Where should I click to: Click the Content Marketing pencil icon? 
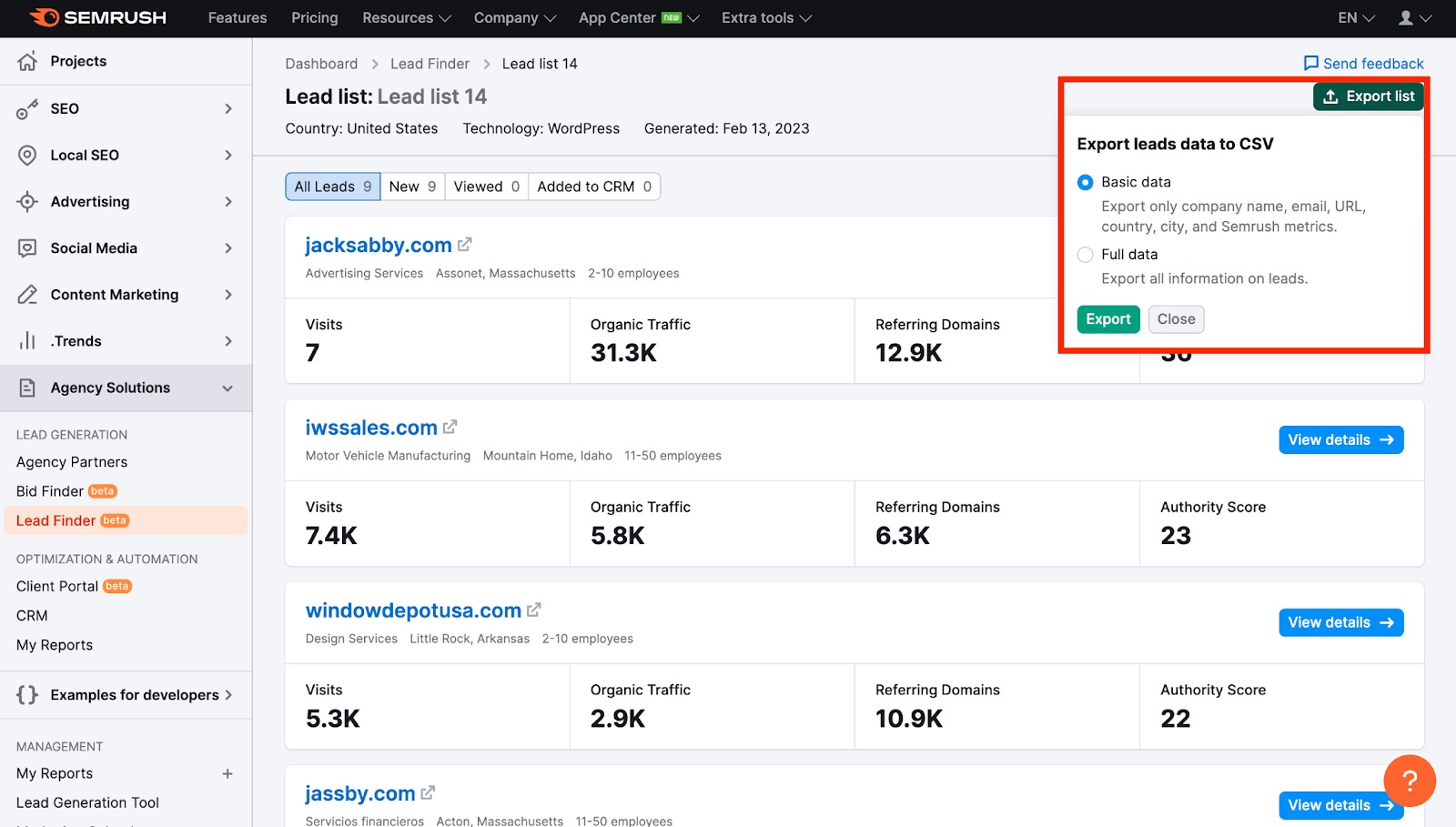[27, 294]
